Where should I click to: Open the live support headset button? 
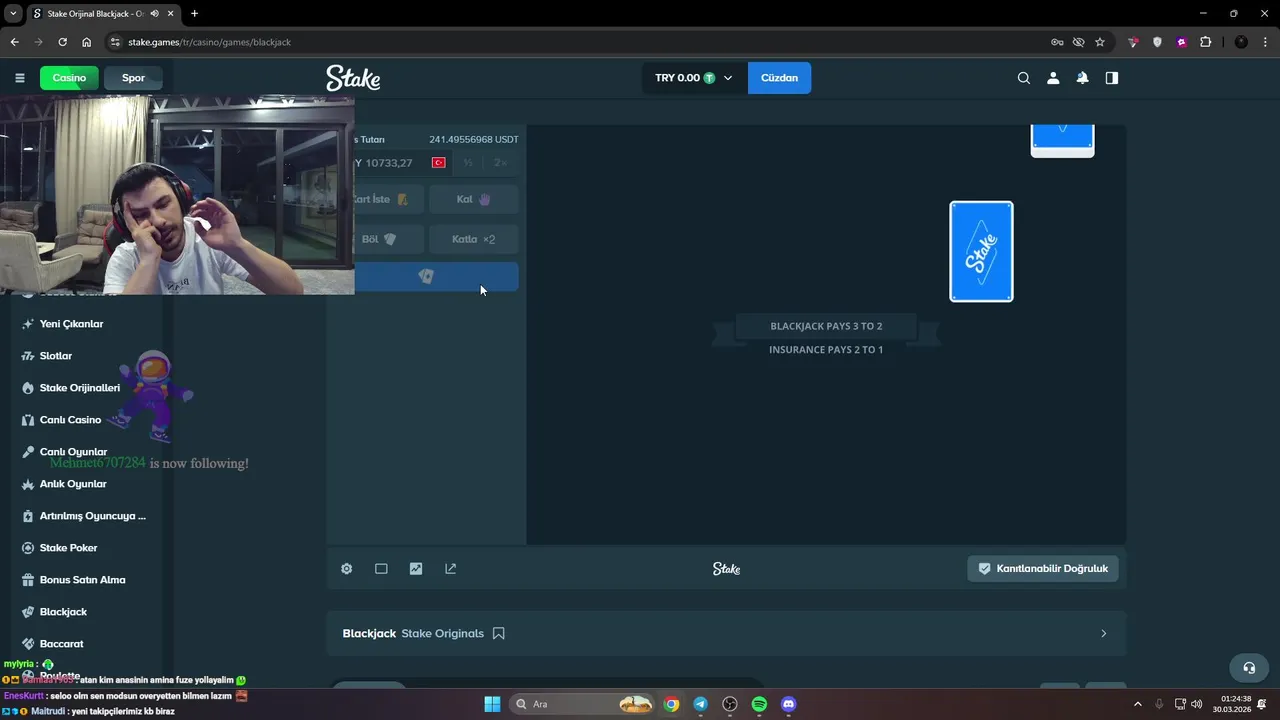tap(1248, 668)
